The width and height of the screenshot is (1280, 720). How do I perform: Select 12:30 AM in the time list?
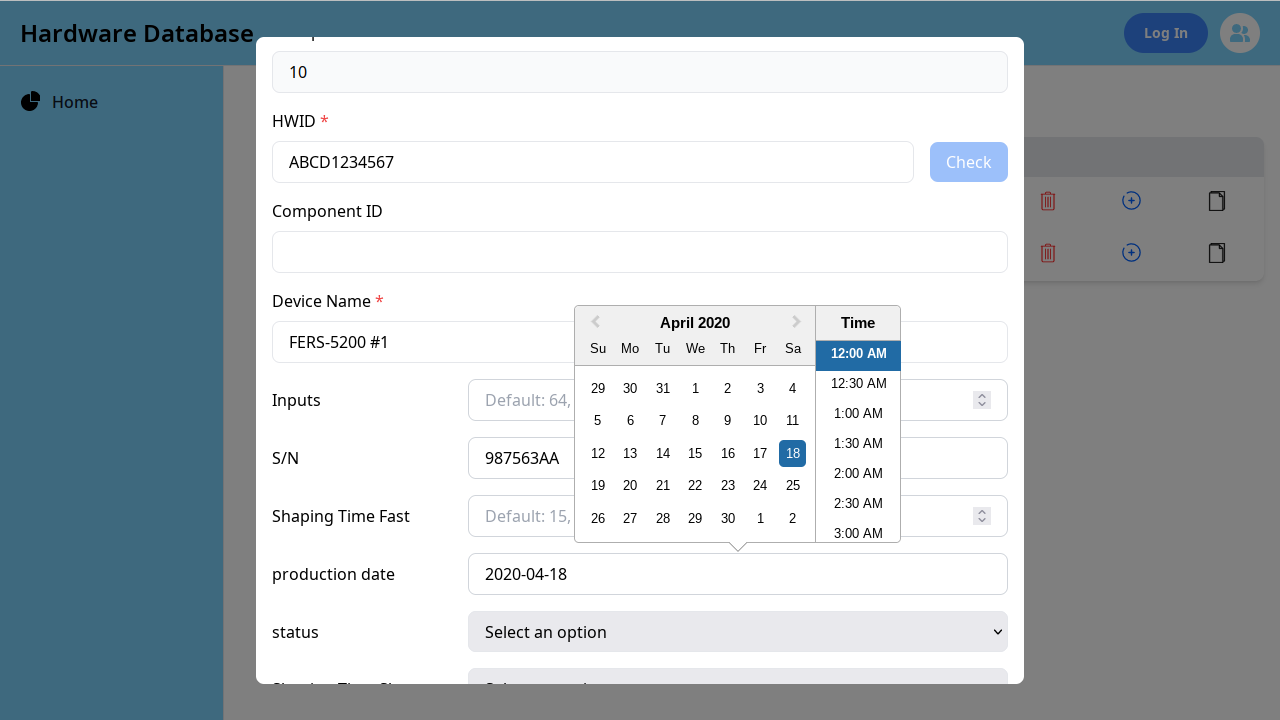coord(858,384)
